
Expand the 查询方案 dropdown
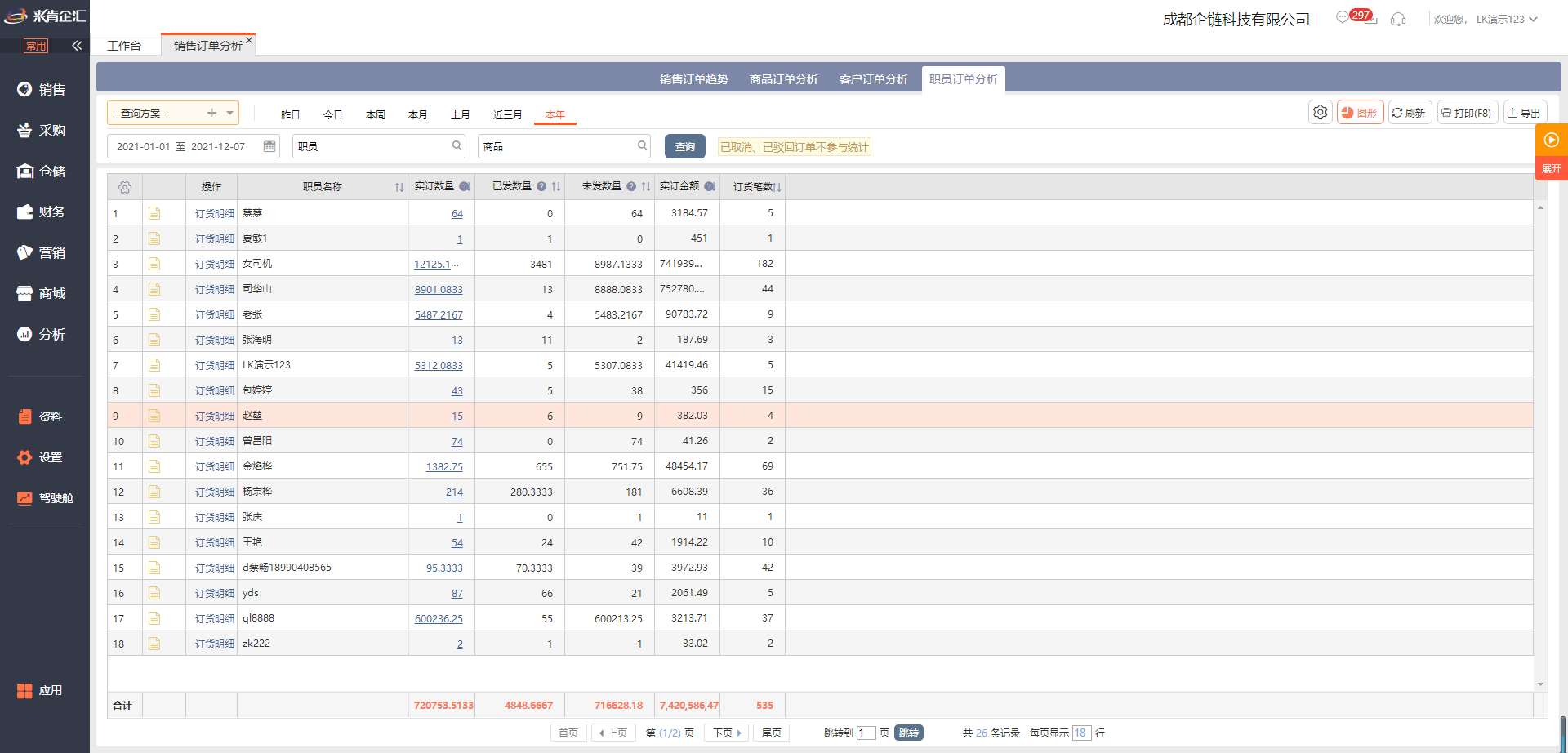(x=230, y=113)
